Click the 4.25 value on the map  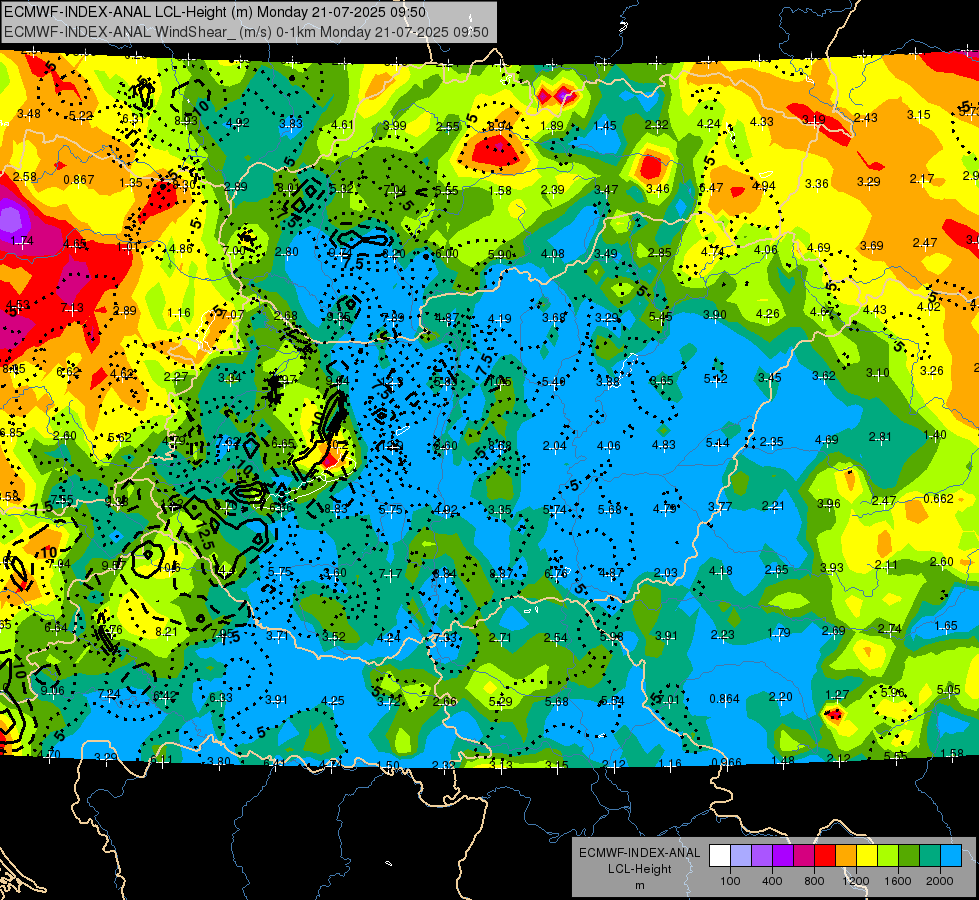[332, 701]
